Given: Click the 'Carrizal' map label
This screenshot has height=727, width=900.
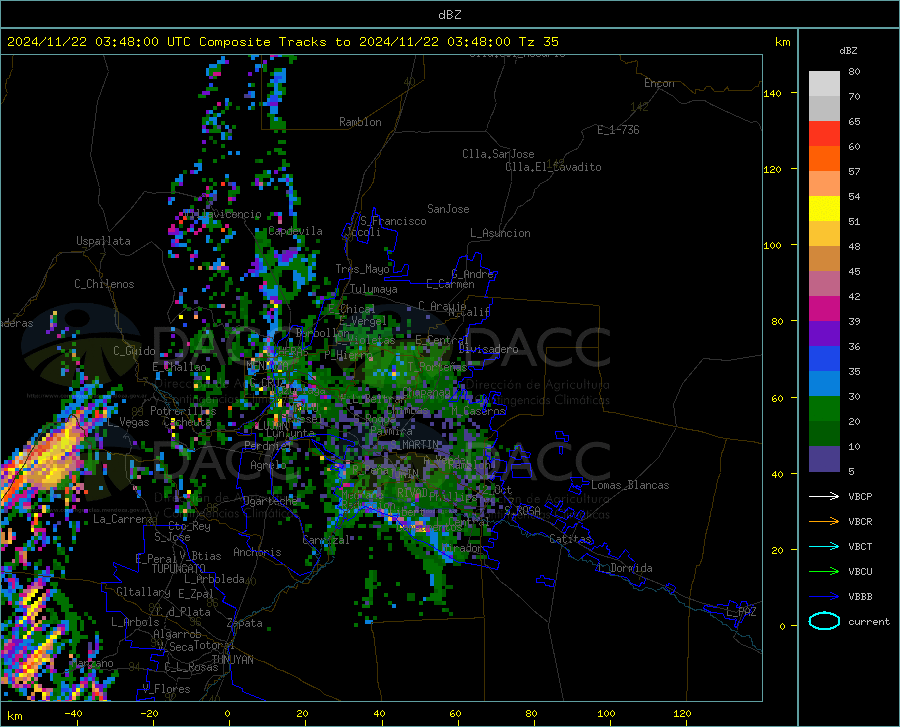Looking at the screenshot, I should [326, 540].
